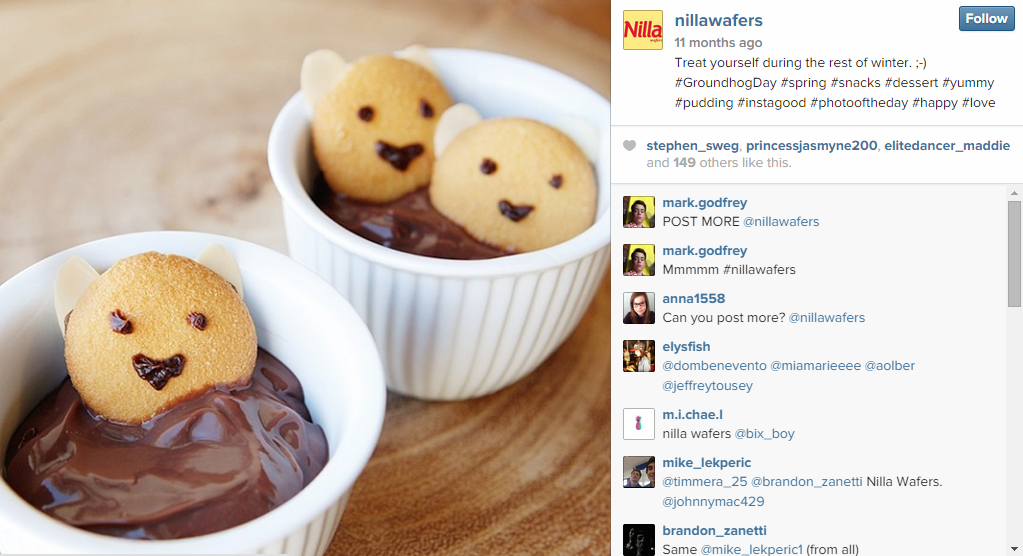Screen dimensions: 1023x556
Task: Open mark.godfrey's avatar on POST MORE comment
Action: coord(639,212)
